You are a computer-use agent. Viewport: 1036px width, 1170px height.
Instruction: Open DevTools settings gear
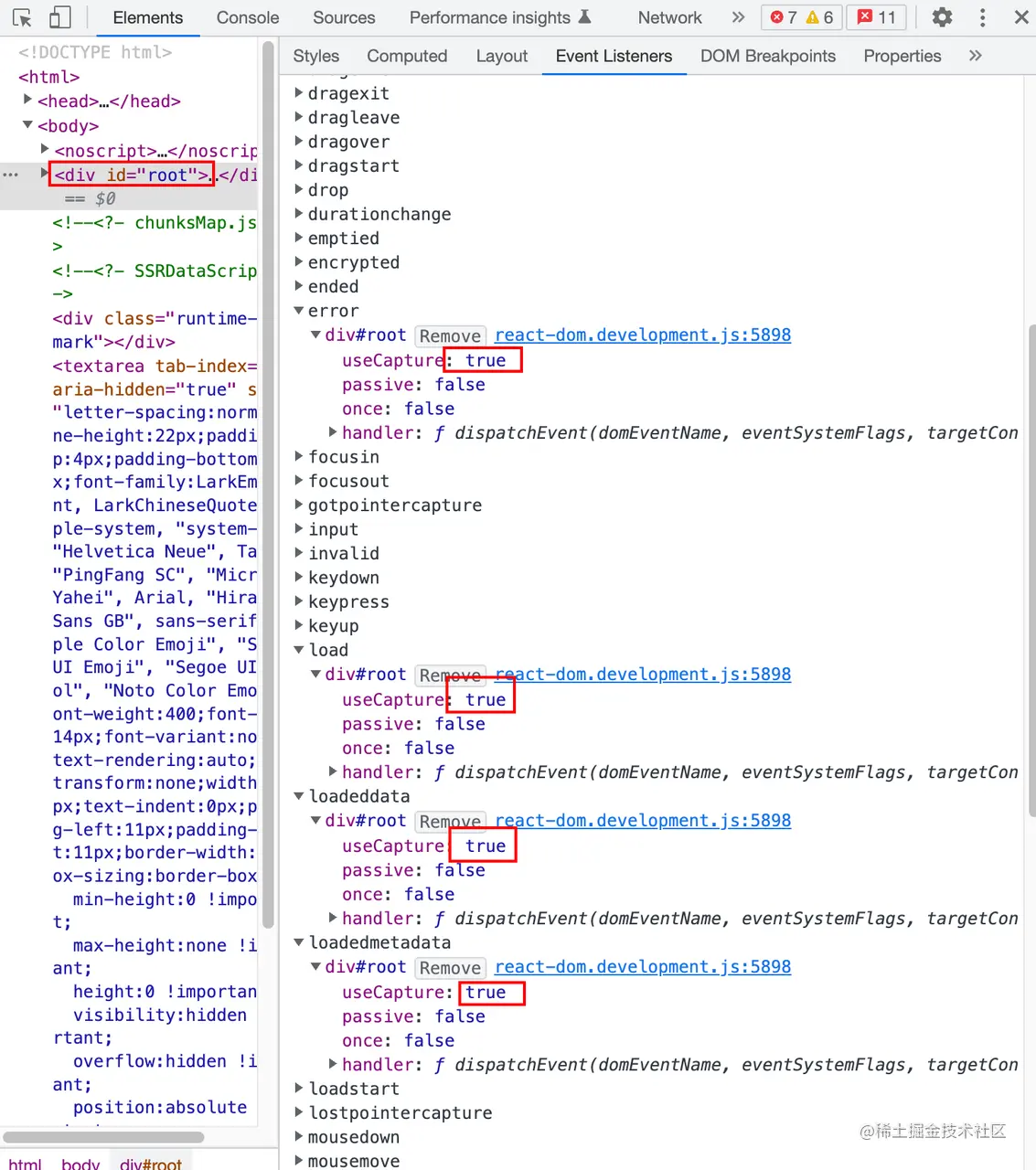coord(942,17)
